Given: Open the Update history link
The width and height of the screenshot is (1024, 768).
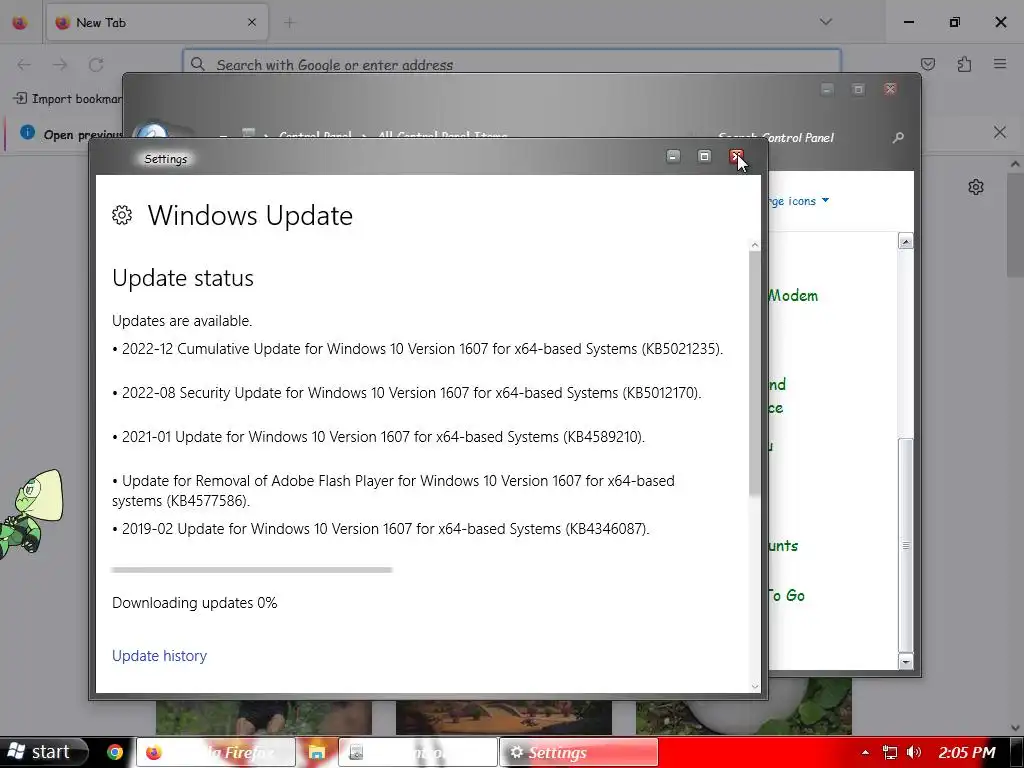Looking at the screenshot, I should click(x=159, y=656).
